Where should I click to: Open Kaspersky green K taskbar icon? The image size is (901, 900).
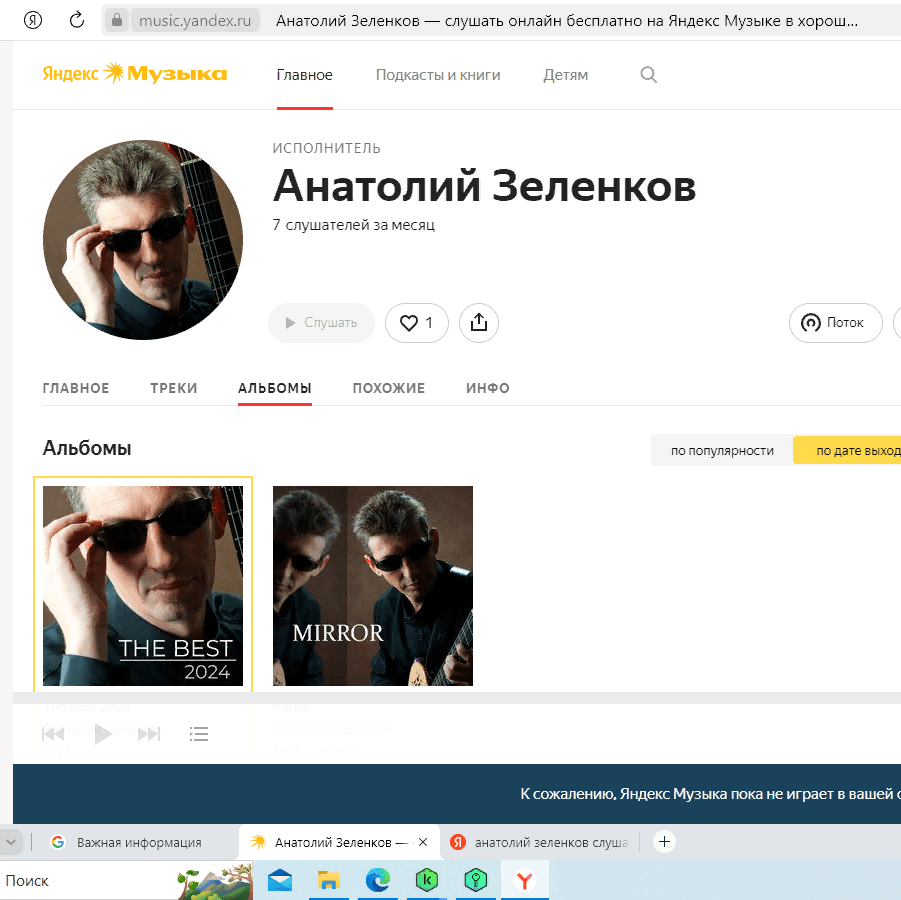coord(427,880)
